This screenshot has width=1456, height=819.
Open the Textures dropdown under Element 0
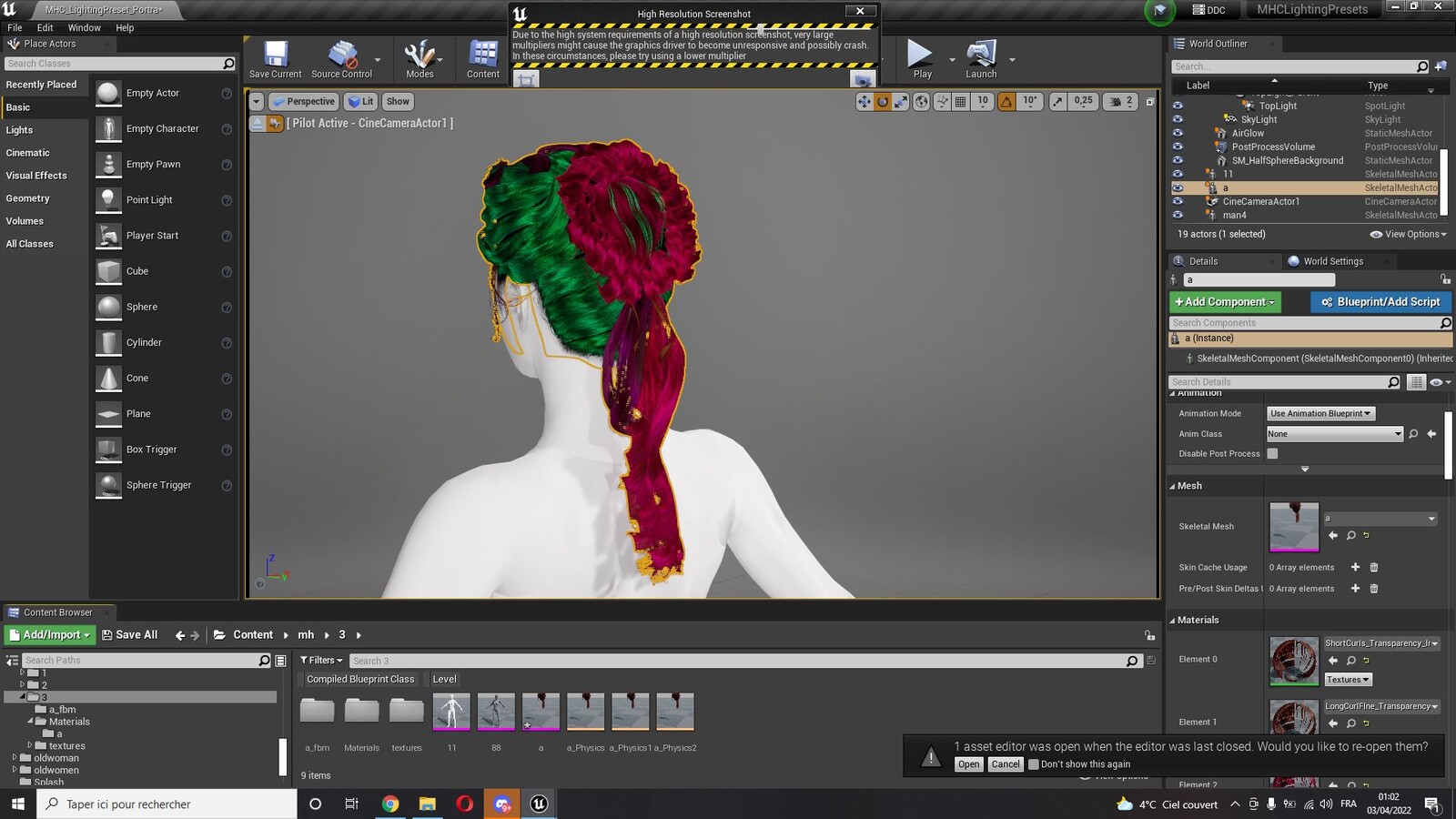(x=1348, y=680)
